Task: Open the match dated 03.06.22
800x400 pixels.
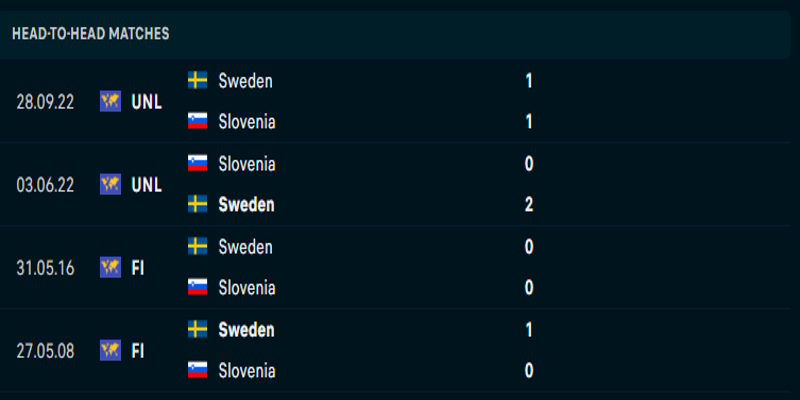Action: coord(43,184)
